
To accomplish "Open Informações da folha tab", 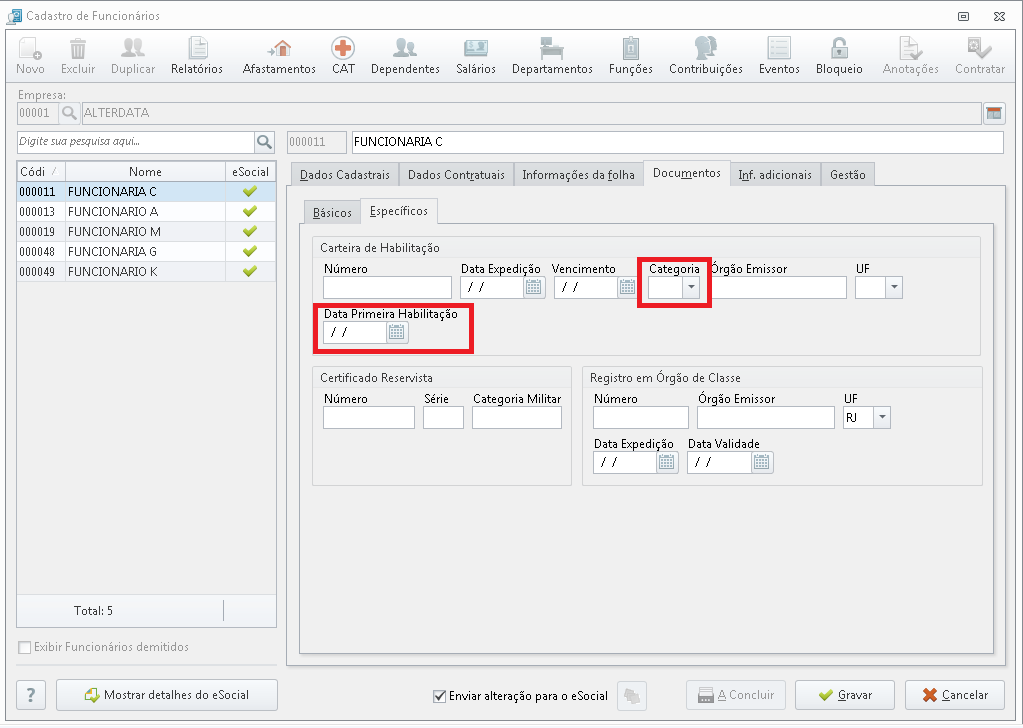I will coord(578,175).
